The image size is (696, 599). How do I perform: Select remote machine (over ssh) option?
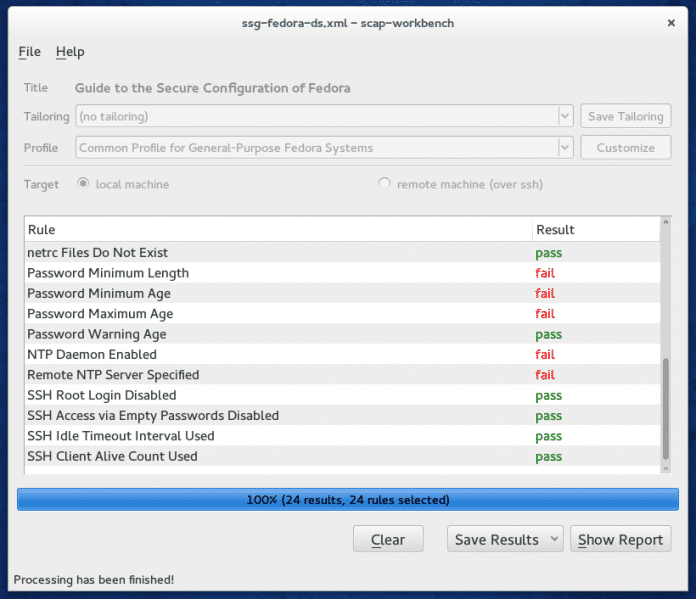pyautogui.click(x=384, y=184)
